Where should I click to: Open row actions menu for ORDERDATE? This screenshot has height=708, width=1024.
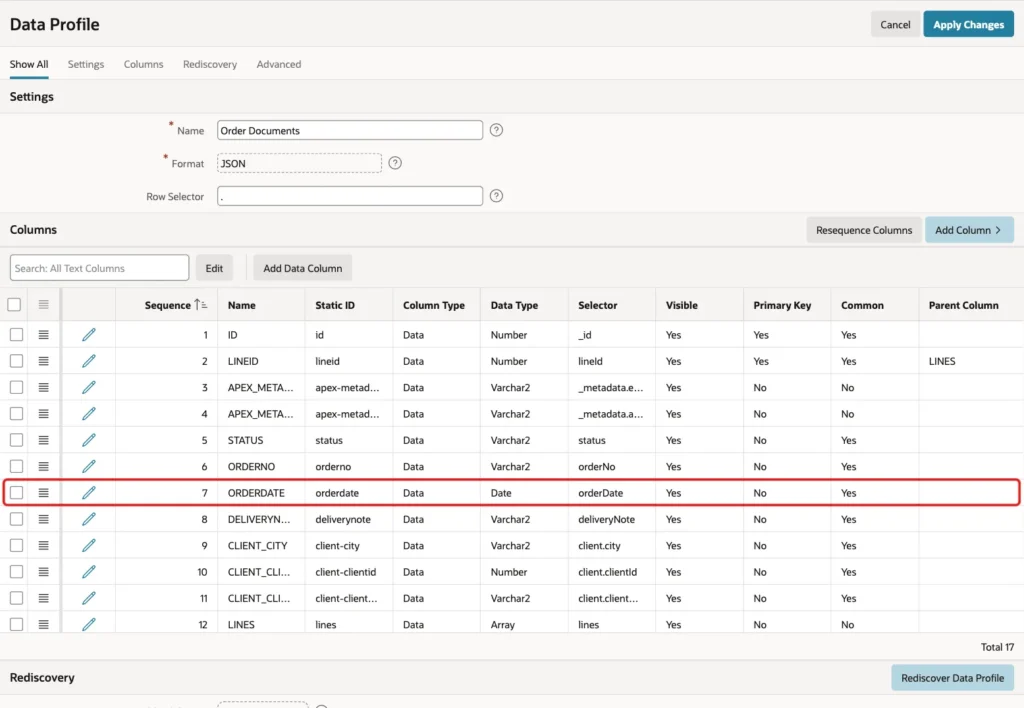(44, 492)
